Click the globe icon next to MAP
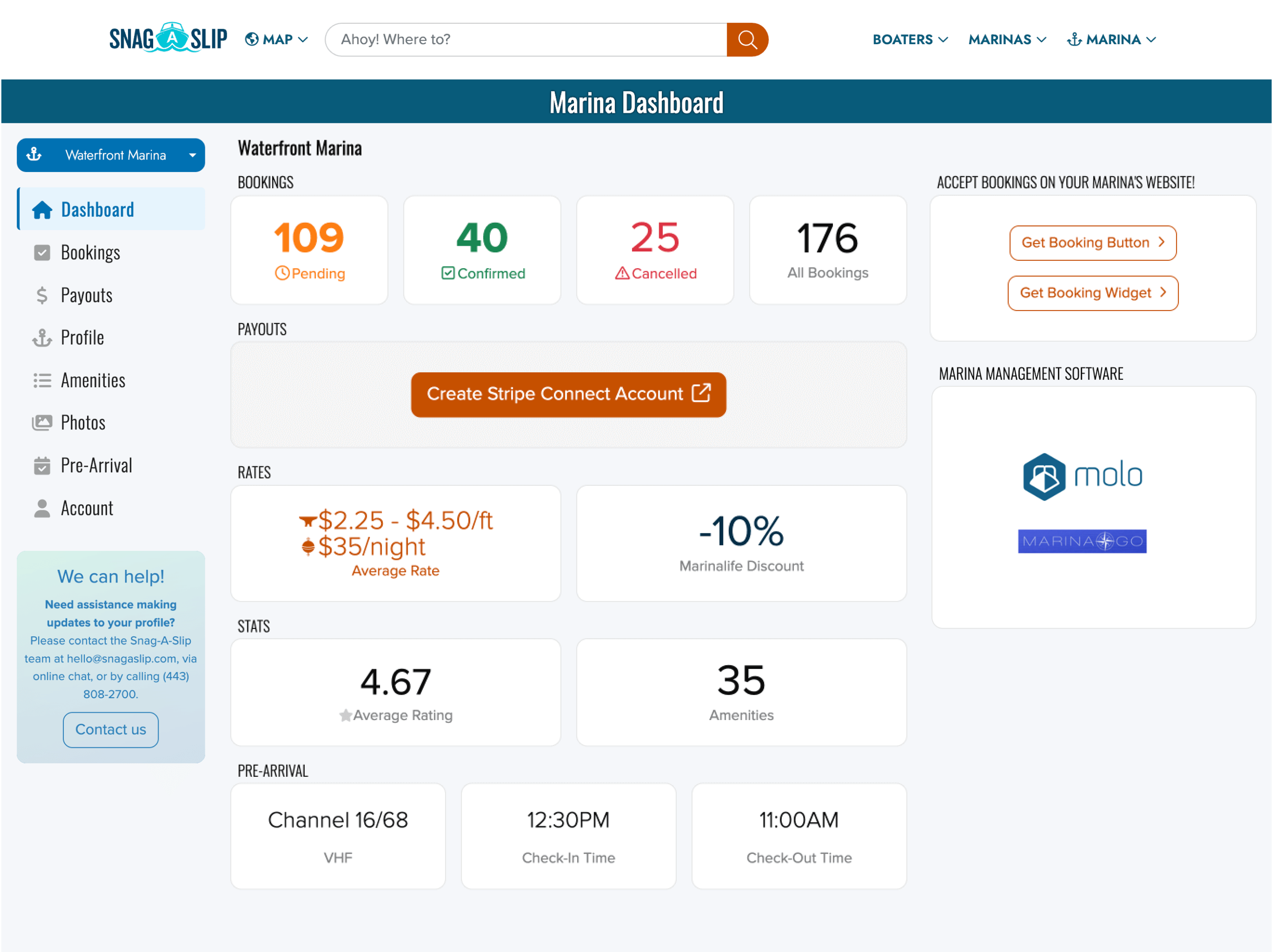This screenshot has height=952, width=1273. pyautogui.click(x=252, y=39)
